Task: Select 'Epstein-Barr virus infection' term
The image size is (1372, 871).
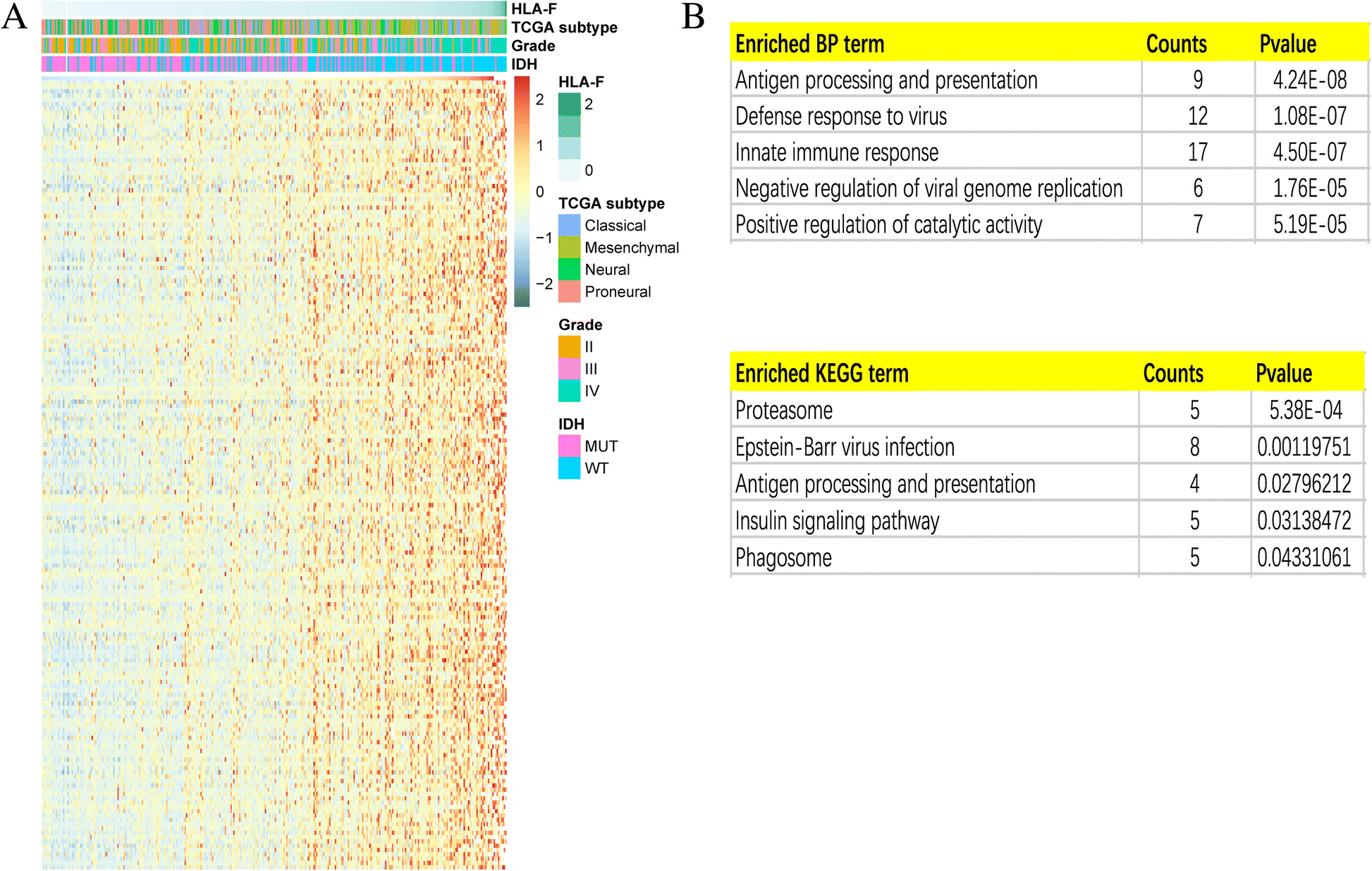Action: (845, 447)
